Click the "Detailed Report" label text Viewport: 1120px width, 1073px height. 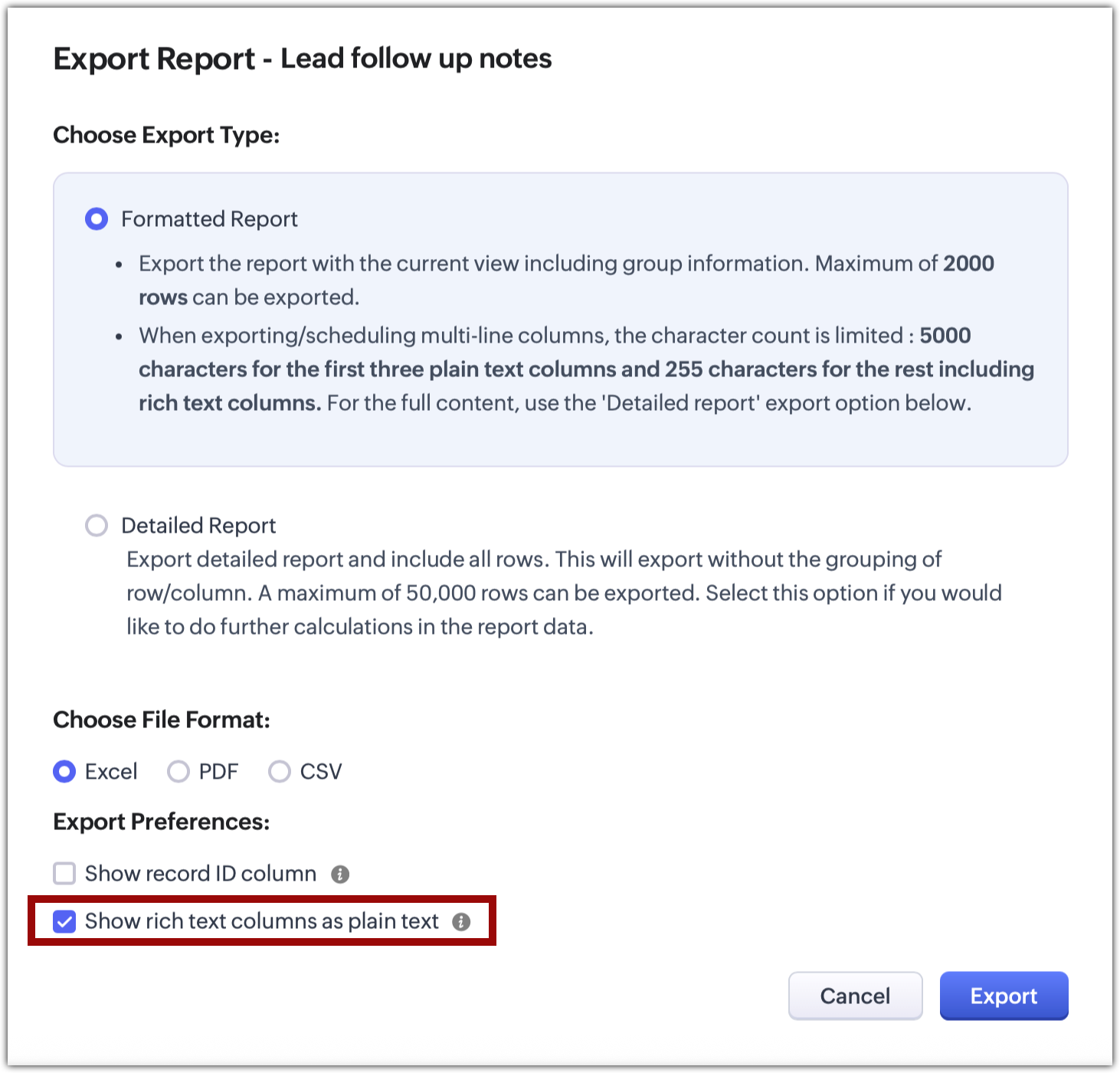[x=198, y=526]
